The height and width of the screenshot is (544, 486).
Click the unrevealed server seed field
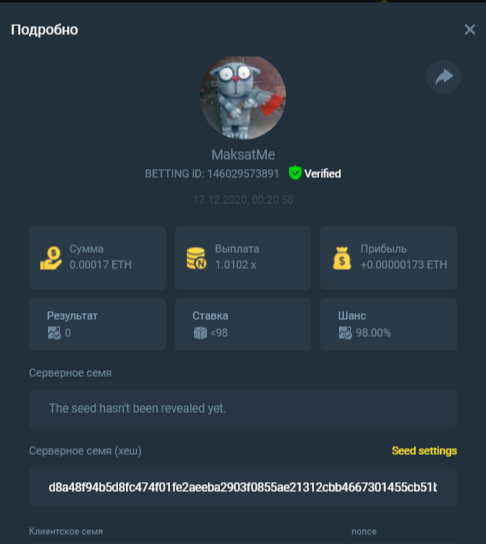(x=243, y=408)
